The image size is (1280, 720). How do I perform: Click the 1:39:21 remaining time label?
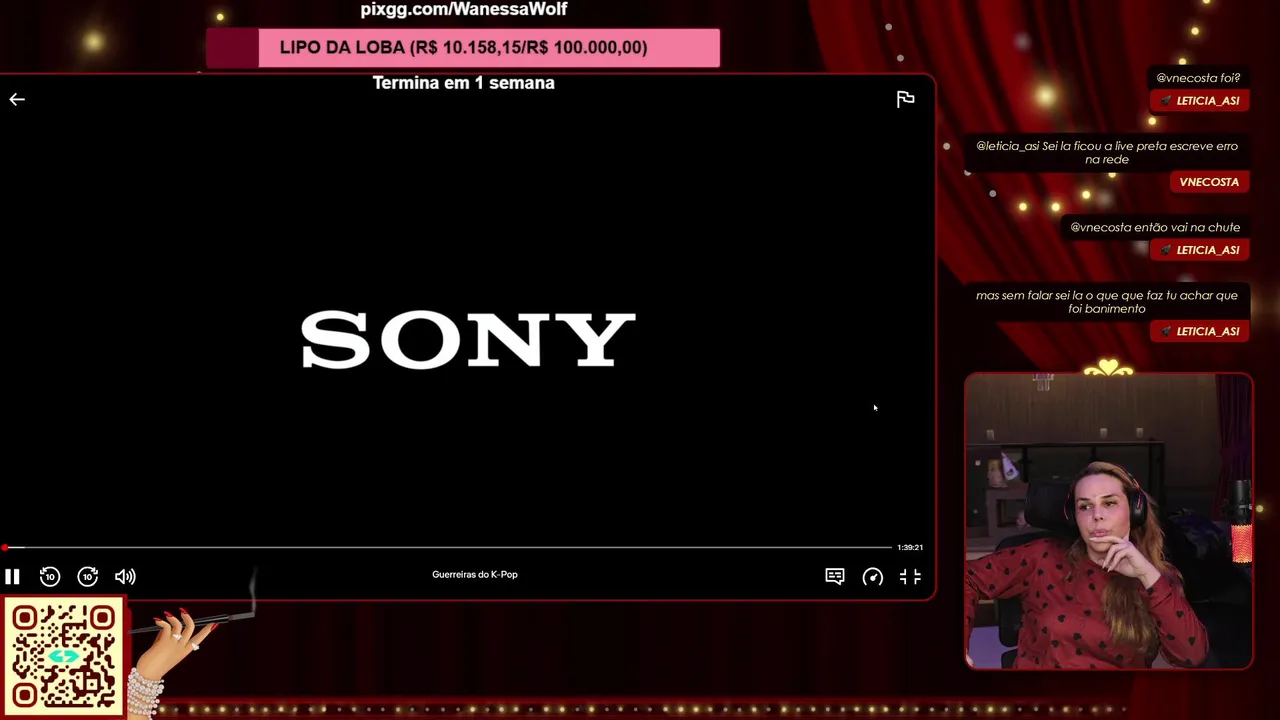click(910, 547)
